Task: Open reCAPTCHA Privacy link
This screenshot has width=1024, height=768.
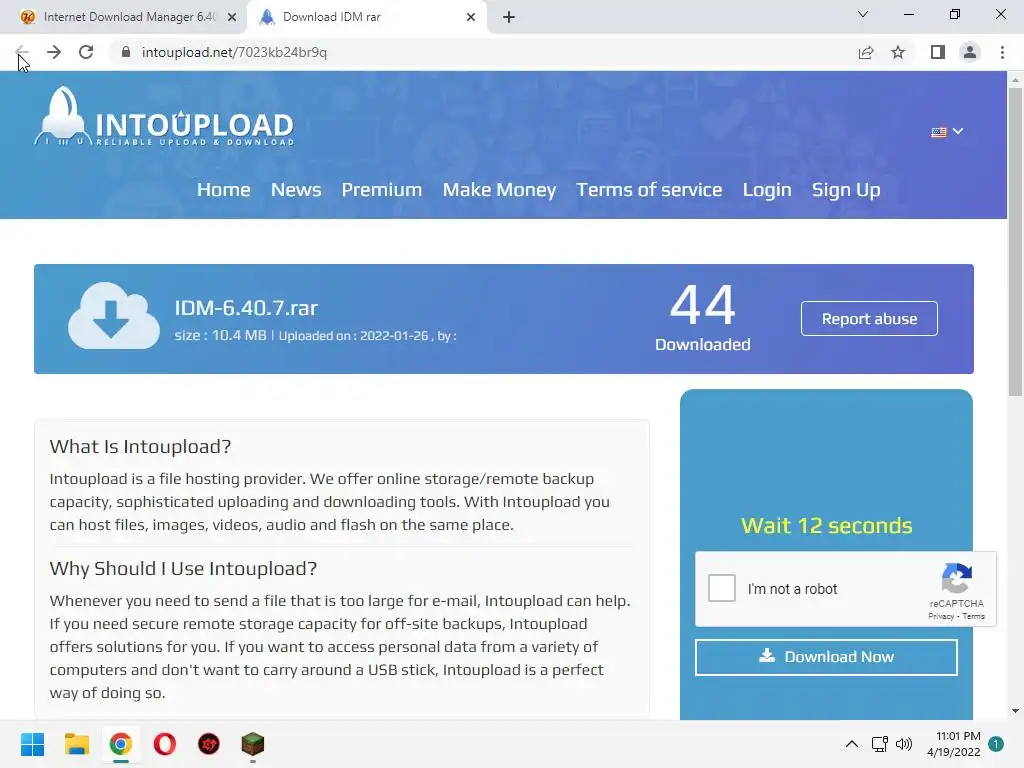Action: (x=940, y=616)
